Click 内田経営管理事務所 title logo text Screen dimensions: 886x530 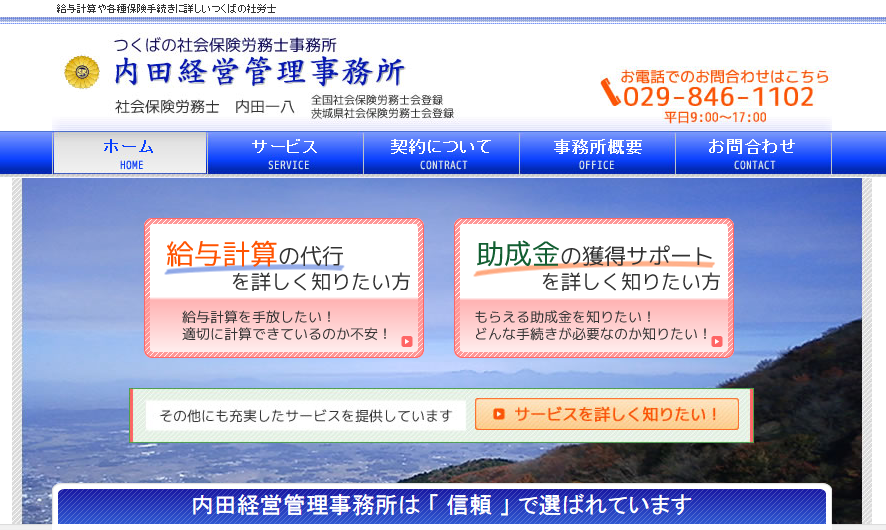(x=259, y=72)
